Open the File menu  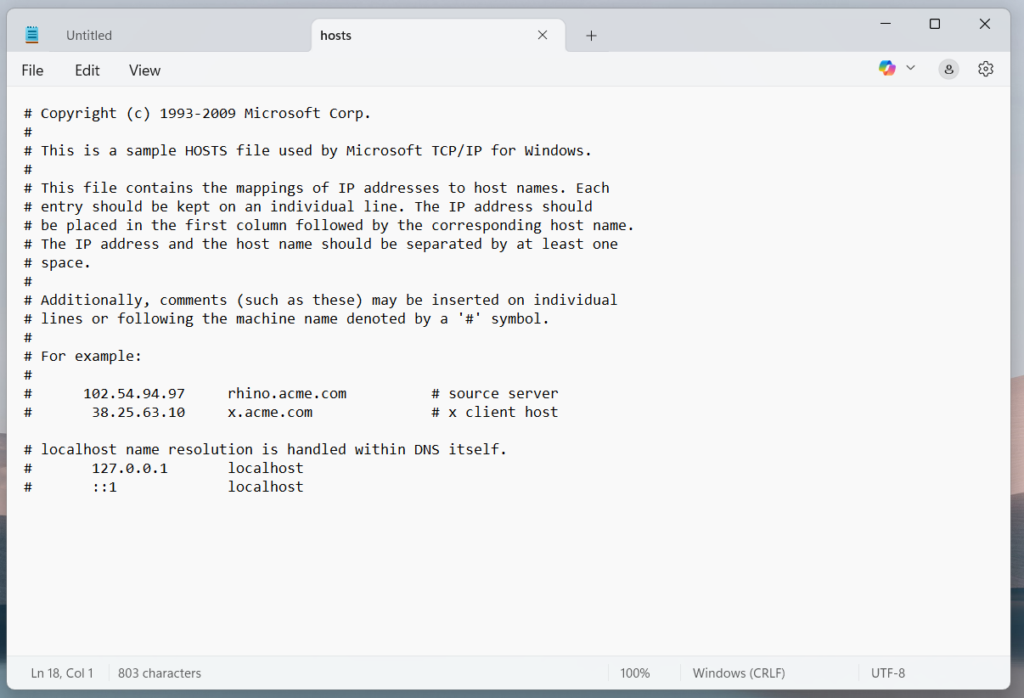(33, 71)
